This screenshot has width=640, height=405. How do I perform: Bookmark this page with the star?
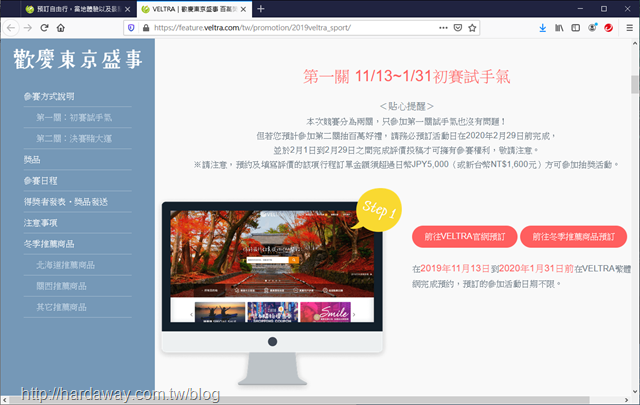(472, 28)
